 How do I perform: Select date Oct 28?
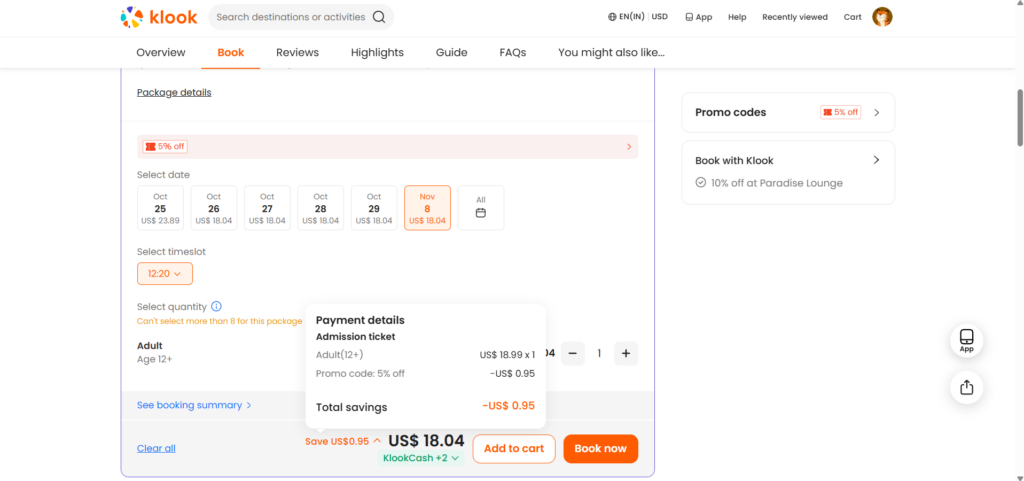point(321,208)
